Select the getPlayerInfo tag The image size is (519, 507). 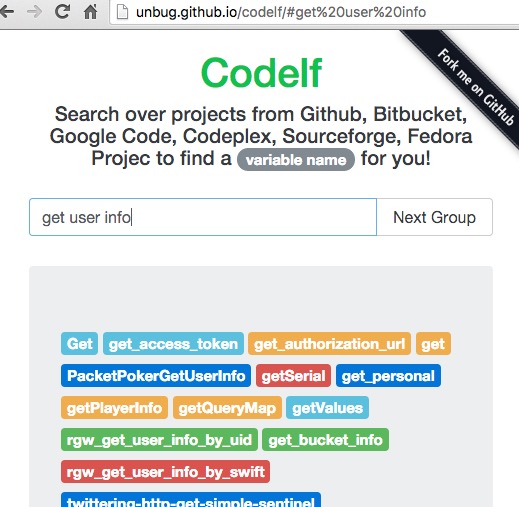[x=114, y=408]
